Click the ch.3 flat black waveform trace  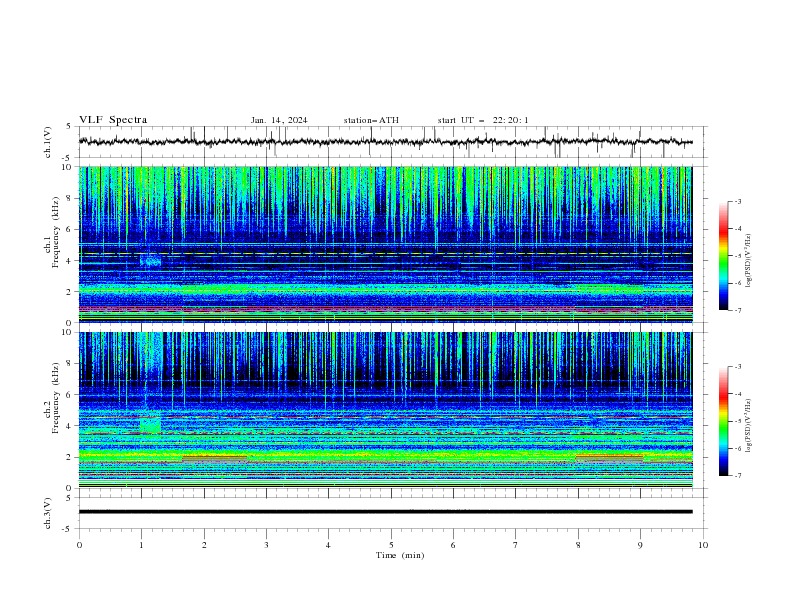[x=385, y=512]
